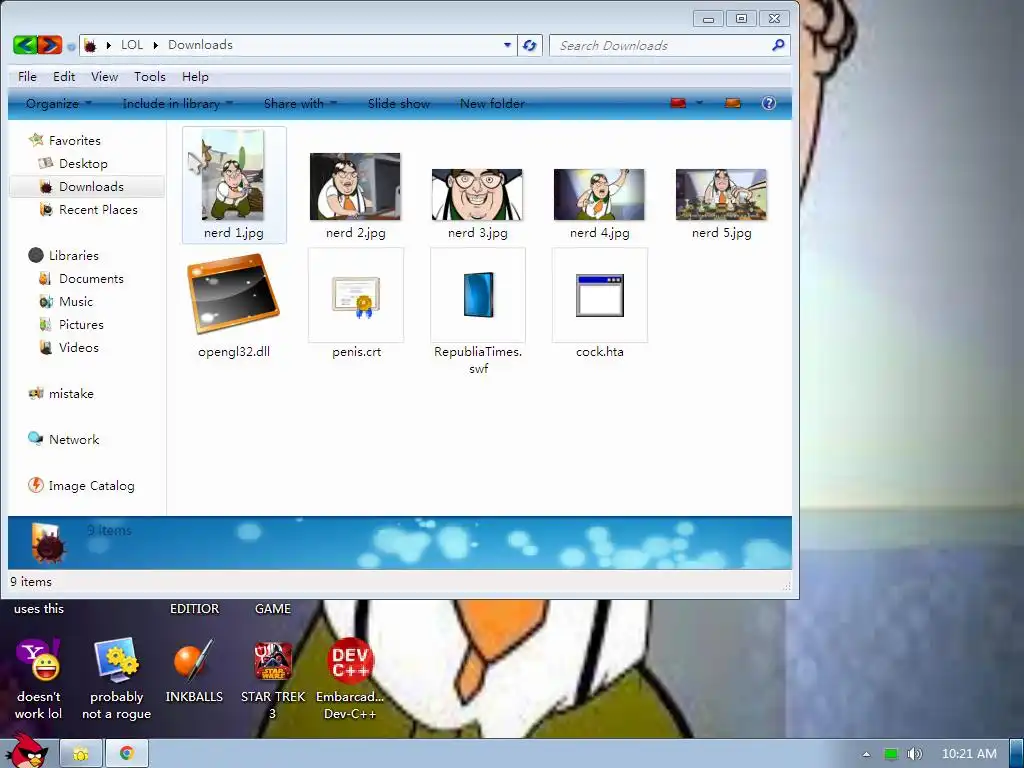The width and height of the screenshot is (1024, 768).
Task: Open the View menu
Action: tap(104, 76)
